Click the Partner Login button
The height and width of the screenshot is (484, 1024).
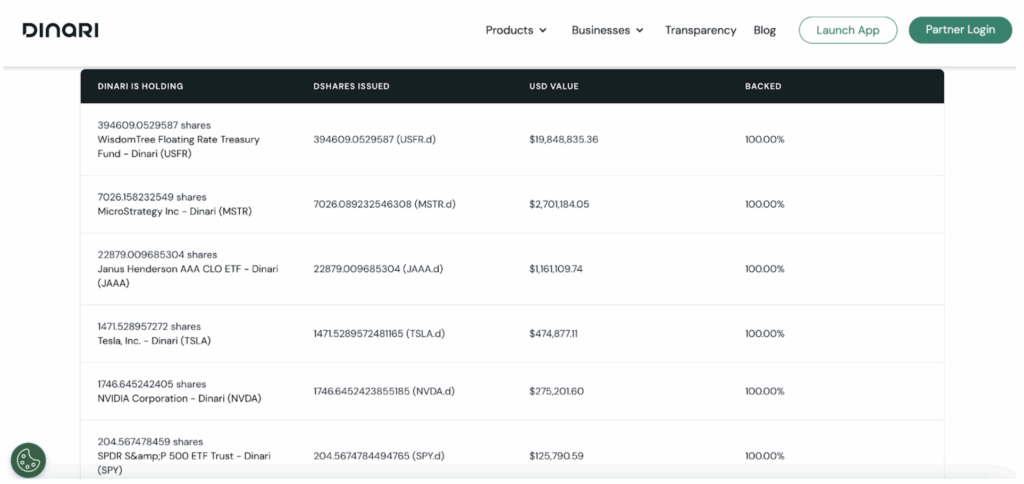tap(960, 30)
